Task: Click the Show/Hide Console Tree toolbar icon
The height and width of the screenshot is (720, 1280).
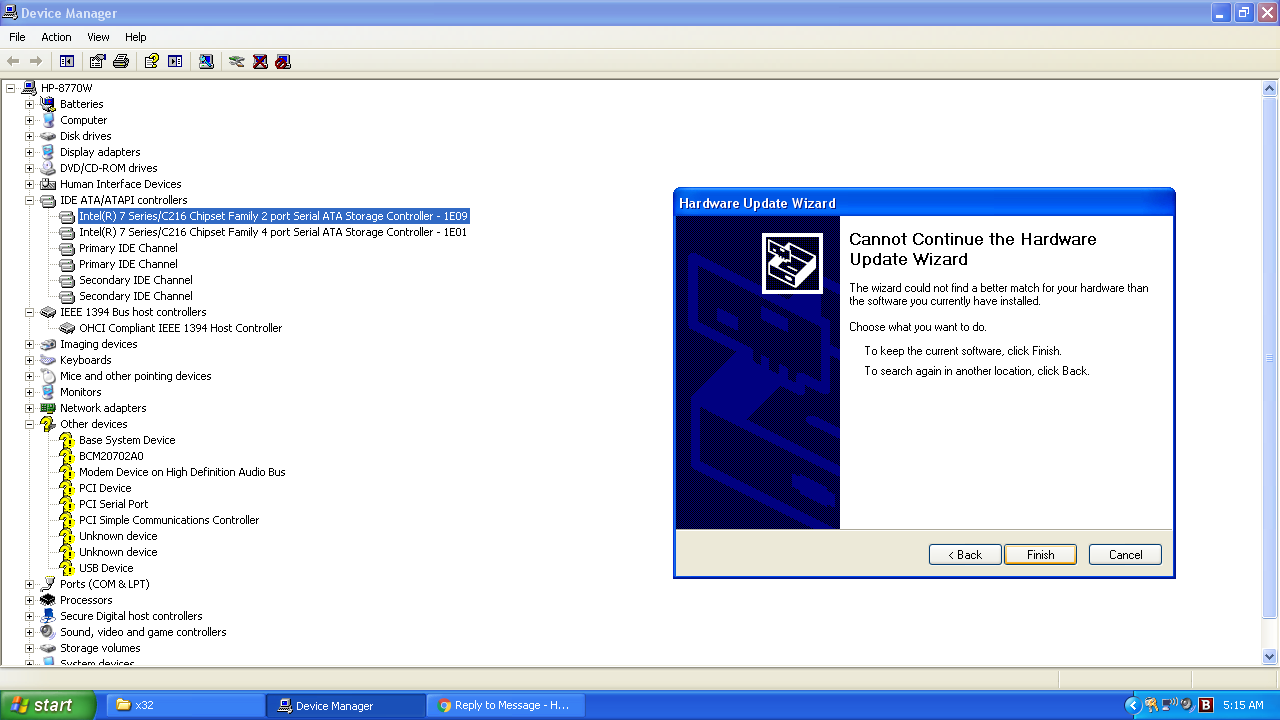Action: click(67, 61)
